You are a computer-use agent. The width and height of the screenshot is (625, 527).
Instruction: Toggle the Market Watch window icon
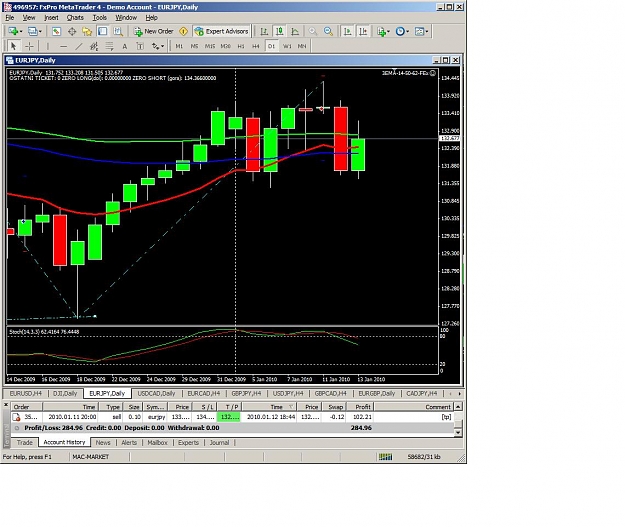[56, 31]
